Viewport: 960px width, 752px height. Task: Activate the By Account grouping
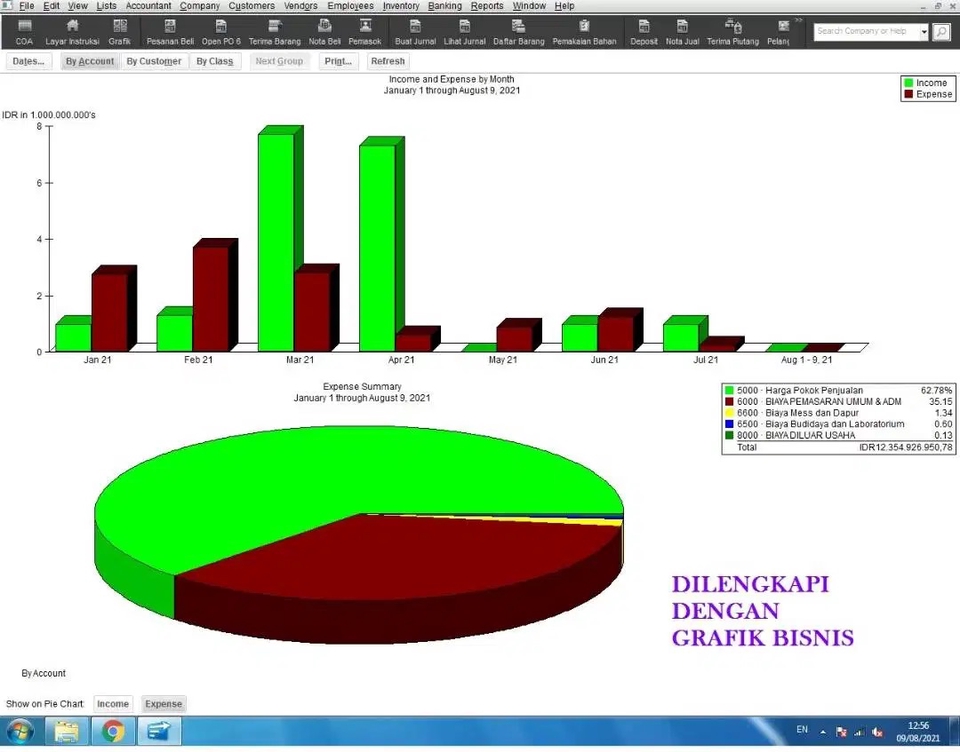(89, 61)
